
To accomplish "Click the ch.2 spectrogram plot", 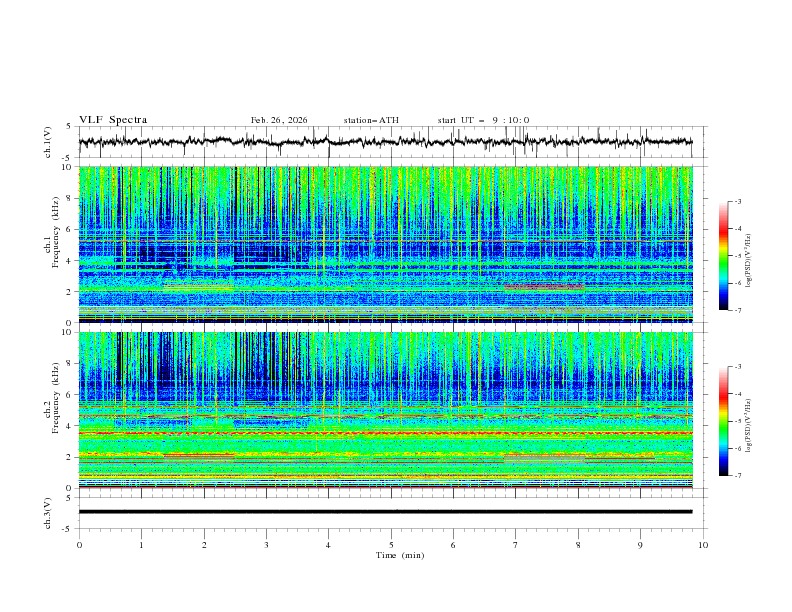I will (x=385, y=410).
